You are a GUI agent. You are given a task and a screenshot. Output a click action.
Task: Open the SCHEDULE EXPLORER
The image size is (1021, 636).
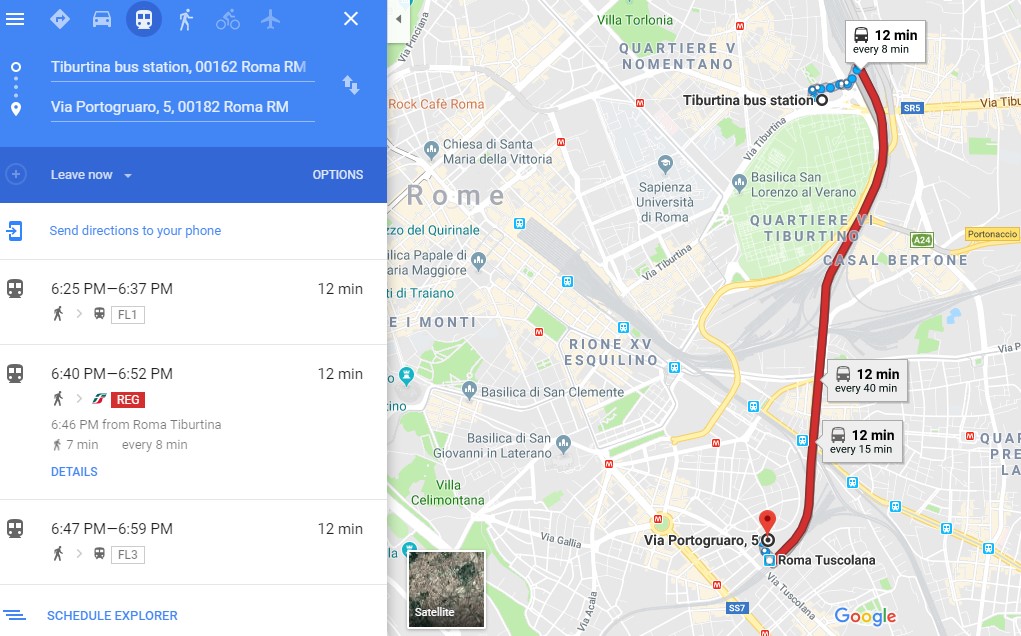click(x=112, y=615)
